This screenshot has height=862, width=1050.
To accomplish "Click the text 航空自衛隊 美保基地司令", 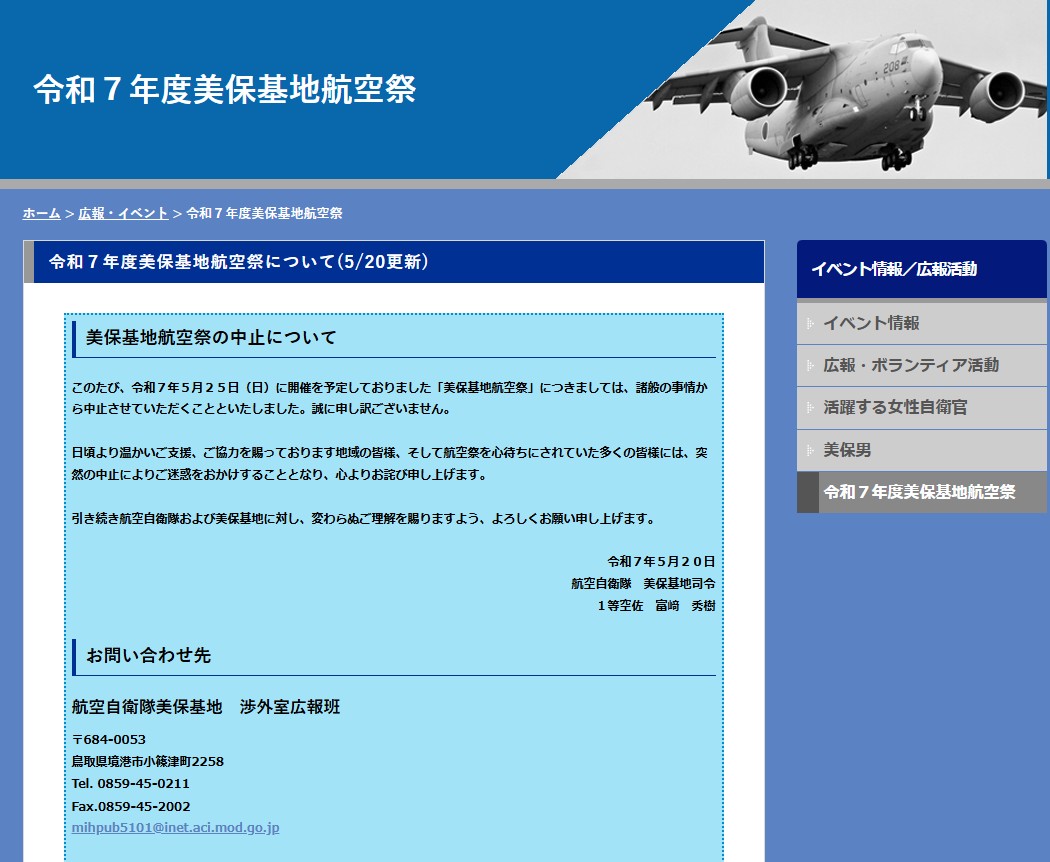I will coord(643,584).
